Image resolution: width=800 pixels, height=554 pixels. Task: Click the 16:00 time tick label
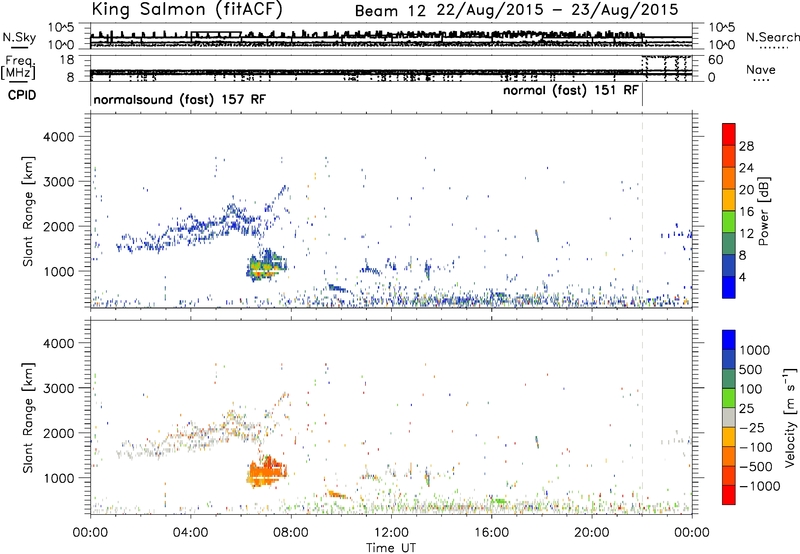[491, 533]
